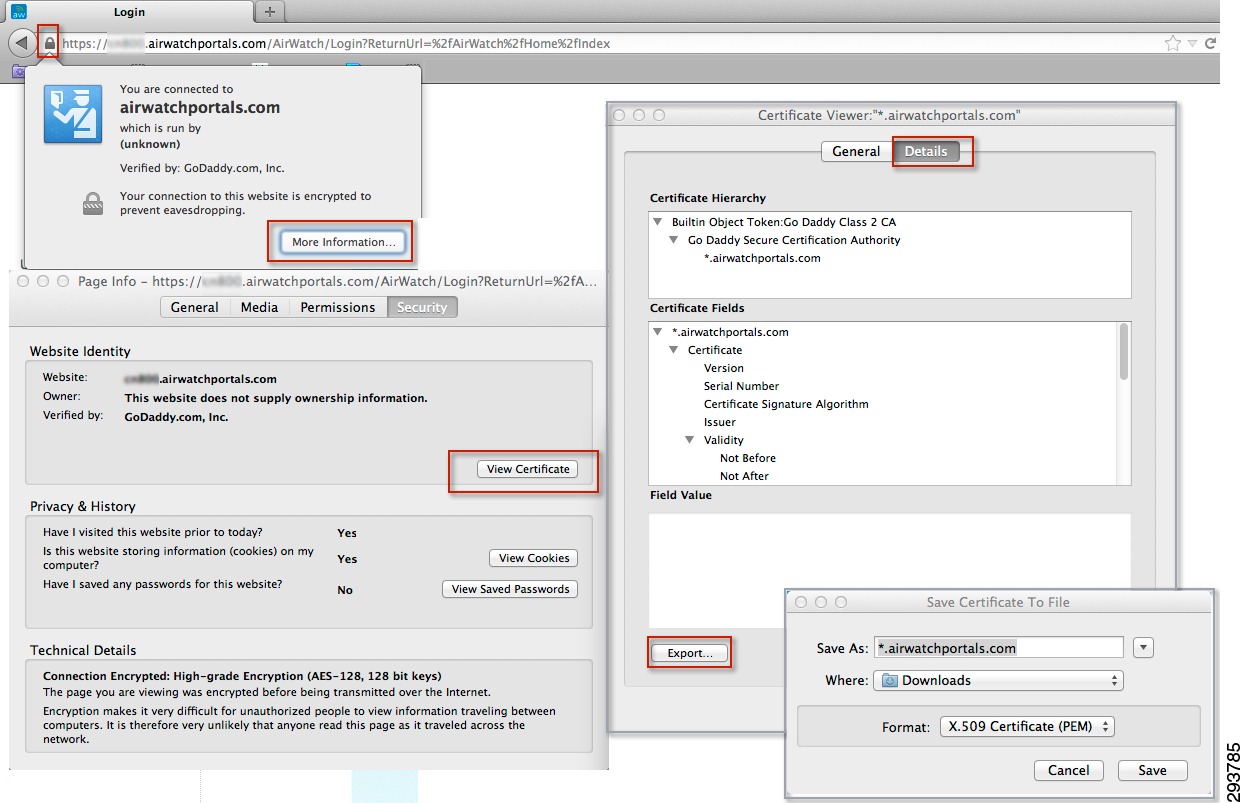The image size is (1241, 803).
Task: Select the Version certificate field
Action: coord(724,368)
